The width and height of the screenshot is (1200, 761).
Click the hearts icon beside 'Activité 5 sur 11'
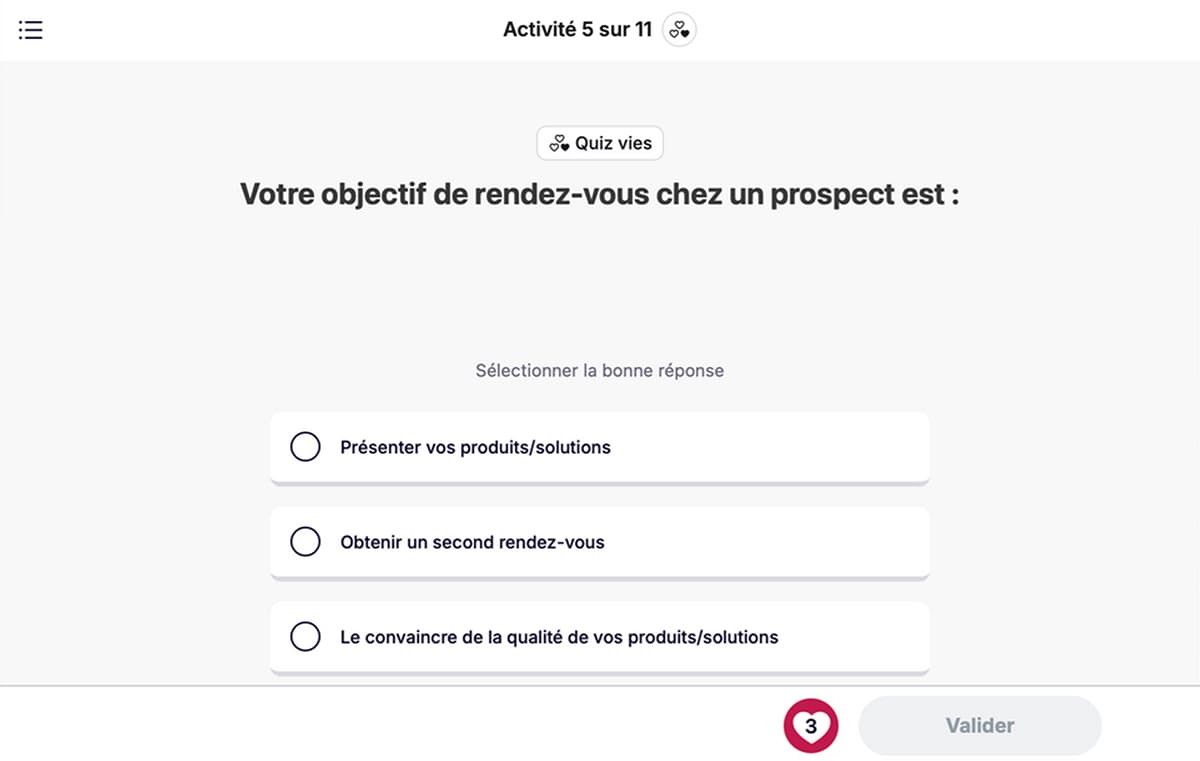click(x=679, y=29)
